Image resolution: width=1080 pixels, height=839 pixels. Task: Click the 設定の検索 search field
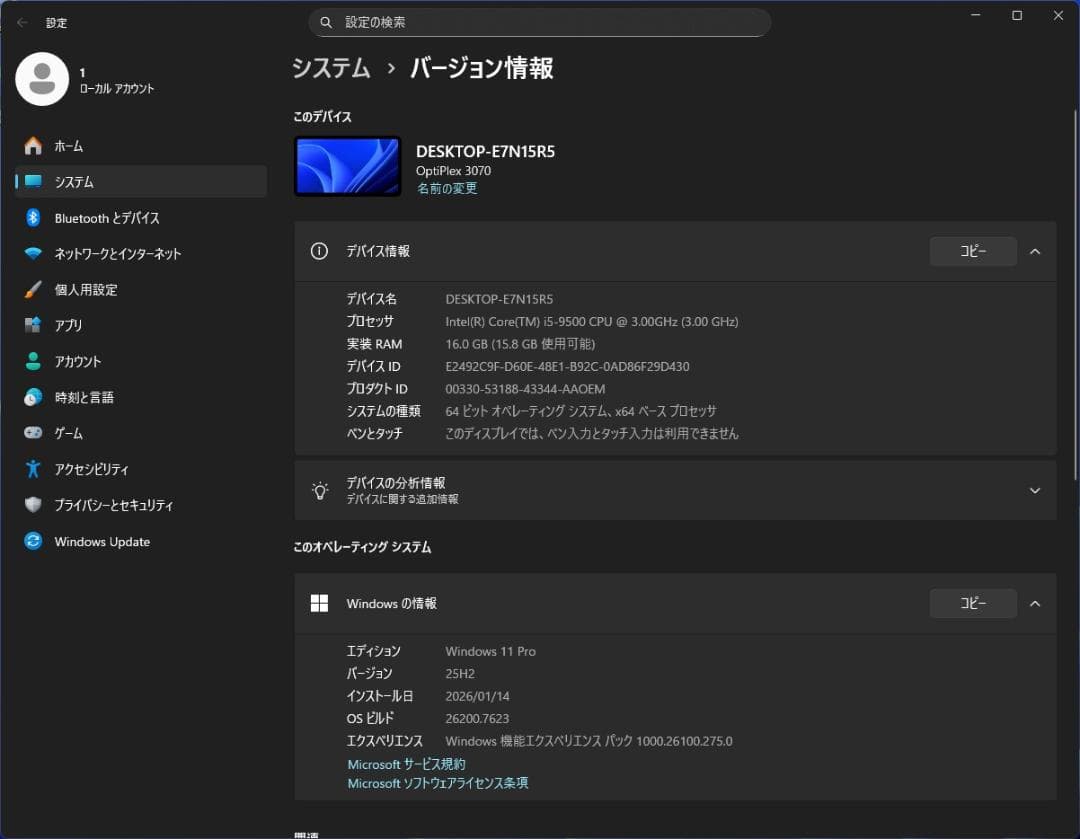(540, 22)
